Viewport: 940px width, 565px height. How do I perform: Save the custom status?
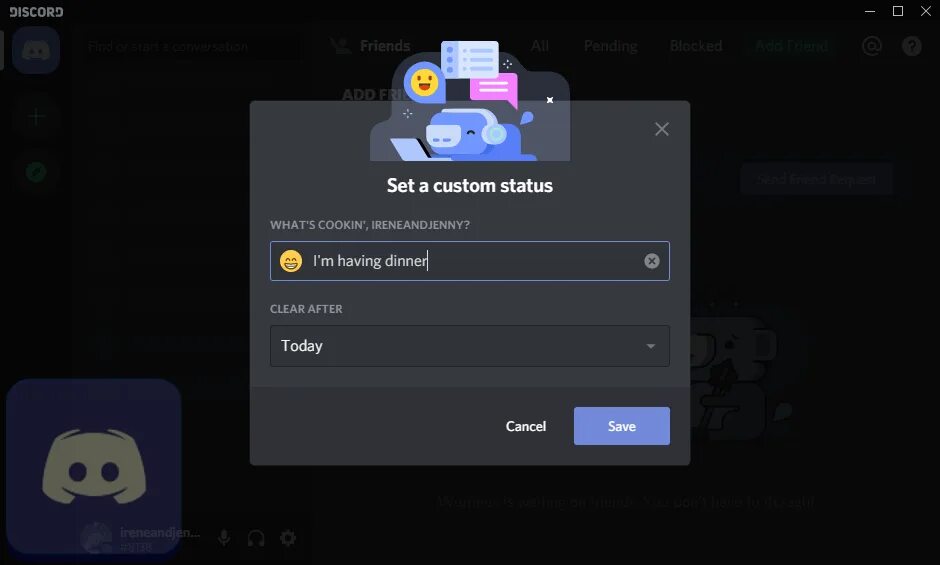[x=622, y=426]
